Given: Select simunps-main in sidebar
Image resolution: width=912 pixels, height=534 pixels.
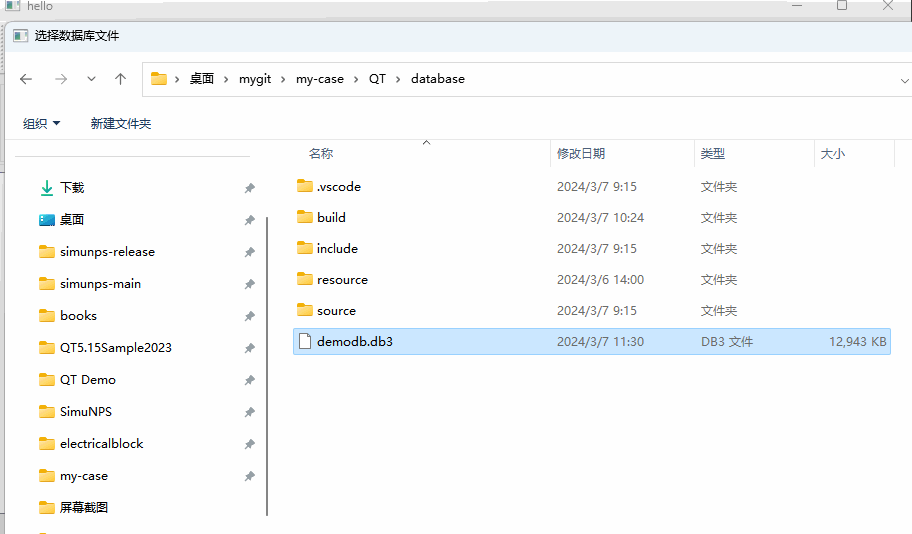Looking at the screenshot, I should pos(101,284).
